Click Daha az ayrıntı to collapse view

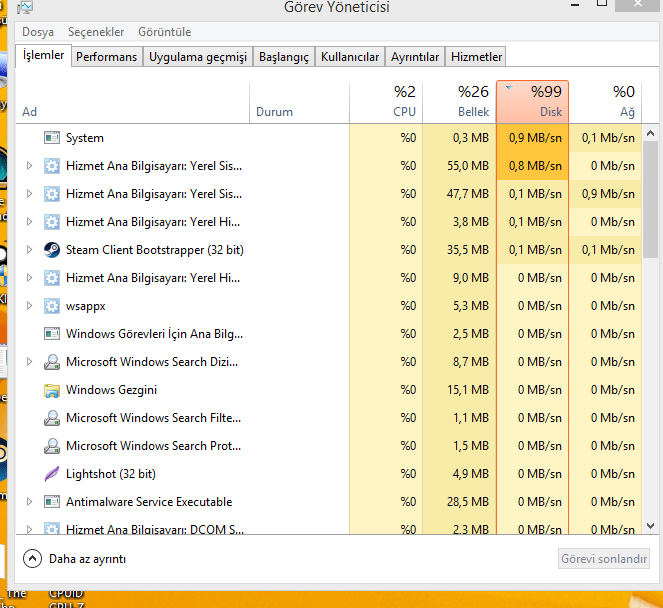(x=88, y=559)
